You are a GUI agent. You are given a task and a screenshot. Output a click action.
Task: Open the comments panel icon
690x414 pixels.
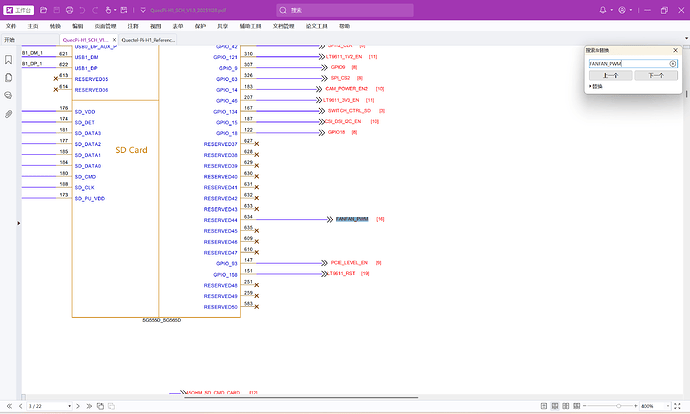(x=8, y=95)
